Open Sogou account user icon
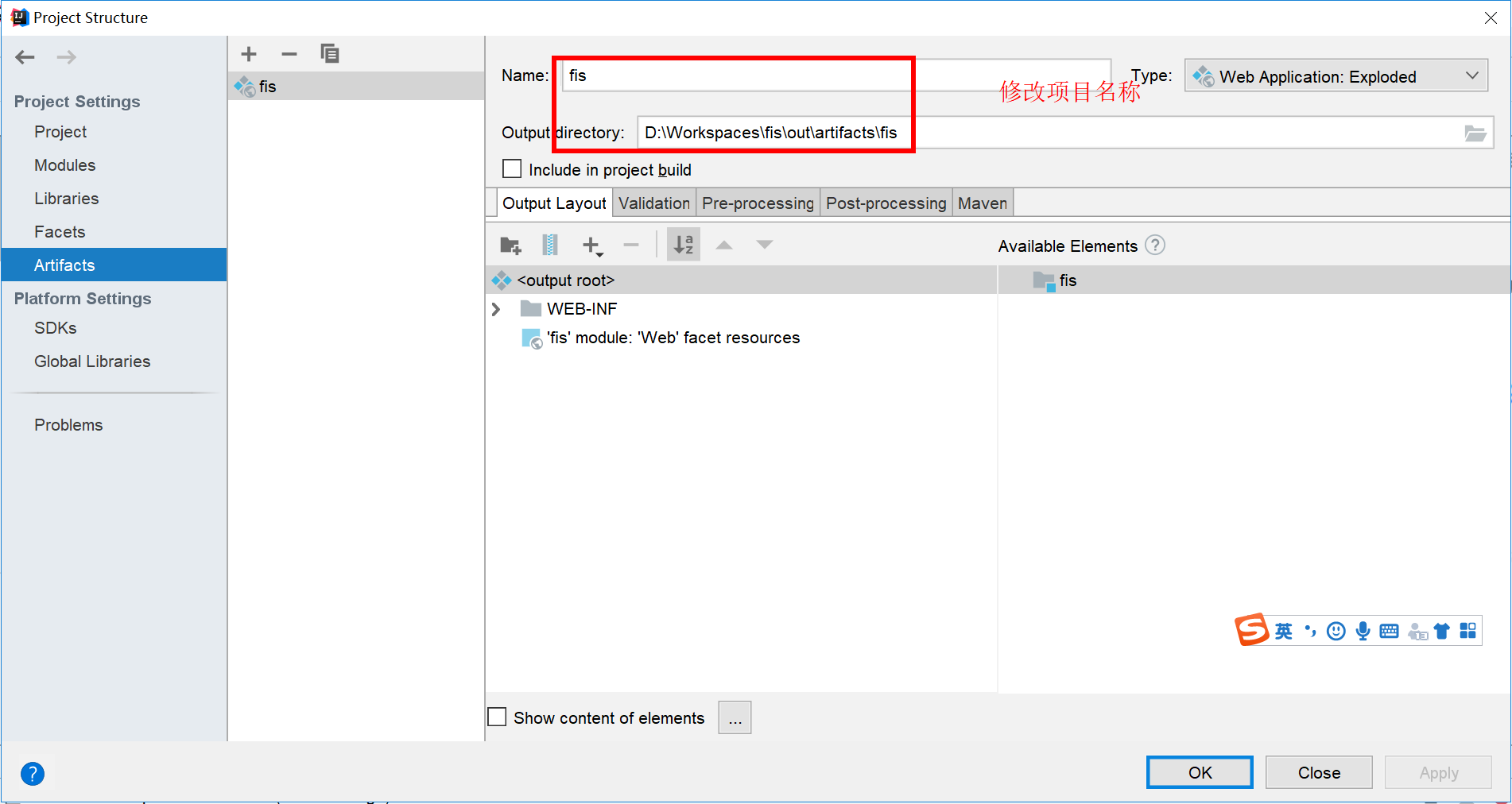Viewport: 1512px width, 804px height. point(1417,632)
